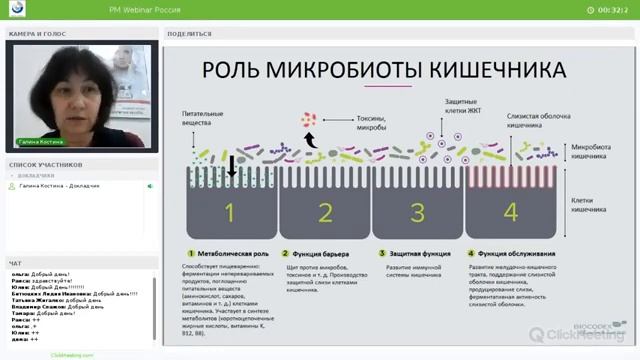
Task: Click the Функция обслуживания heading
Action: pos(516,254)
